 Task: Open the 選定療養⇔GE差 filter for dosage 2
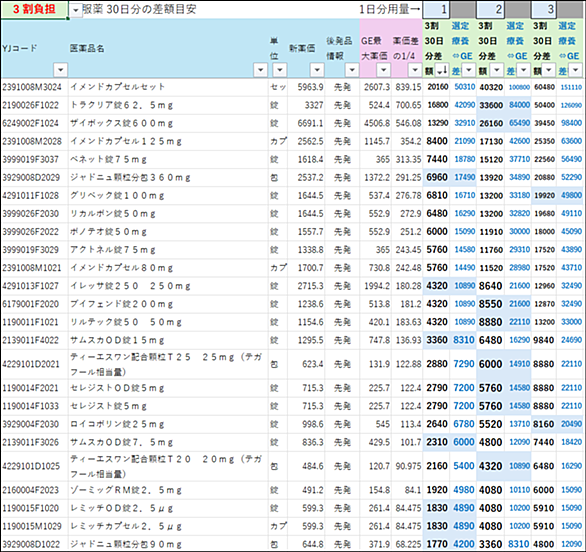pos(524,70)
